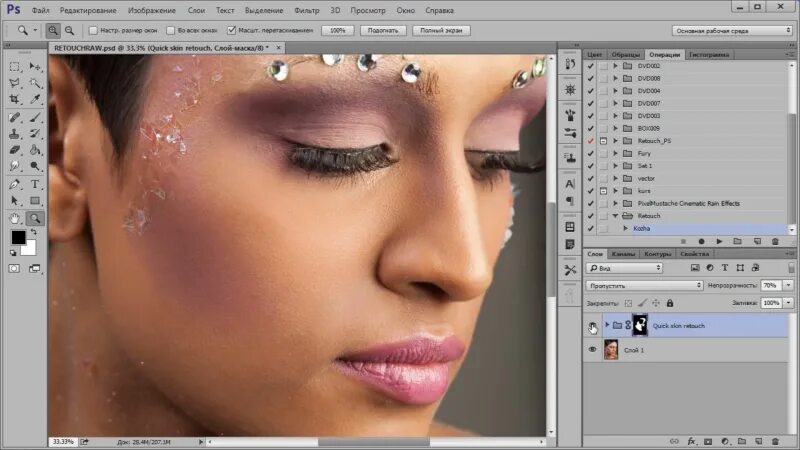Expand the BOX009 action set
Image resolution: width=800 pixels, height=450 pixels.
click(x=615, y=129)
